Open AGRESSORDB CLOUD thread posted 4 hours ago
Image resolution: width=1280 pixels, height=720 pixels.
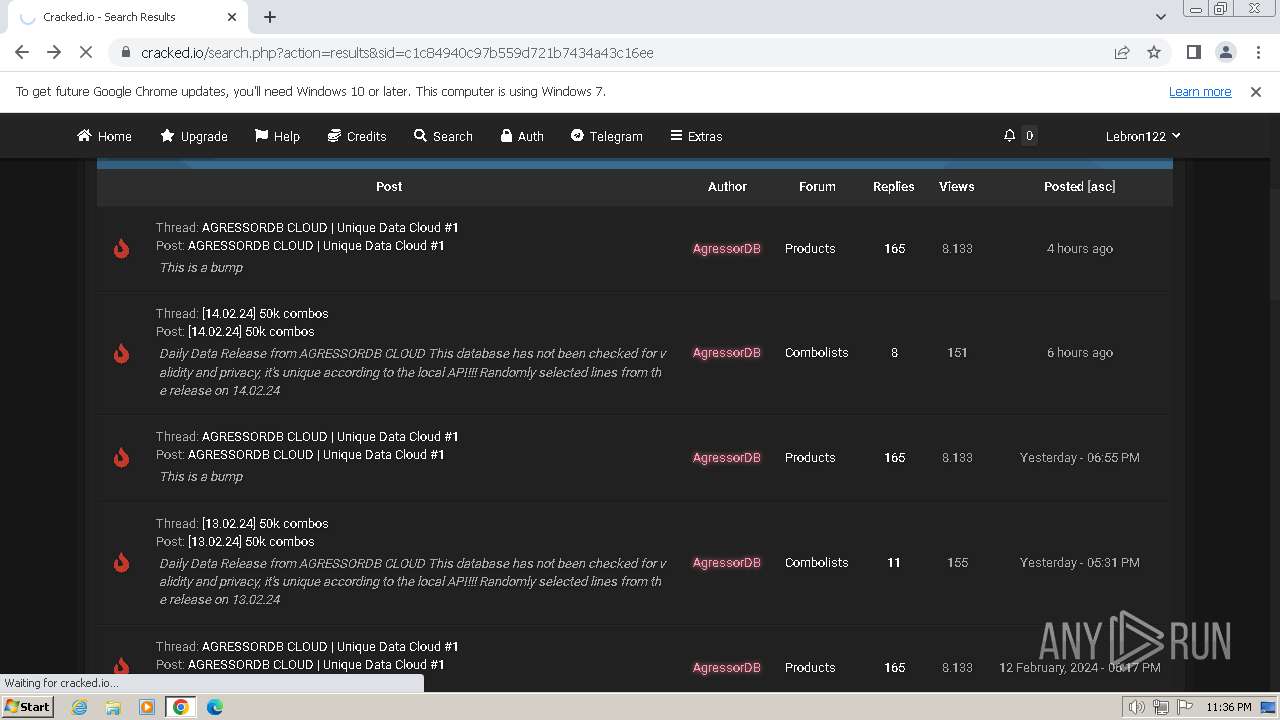coord(330,227)
